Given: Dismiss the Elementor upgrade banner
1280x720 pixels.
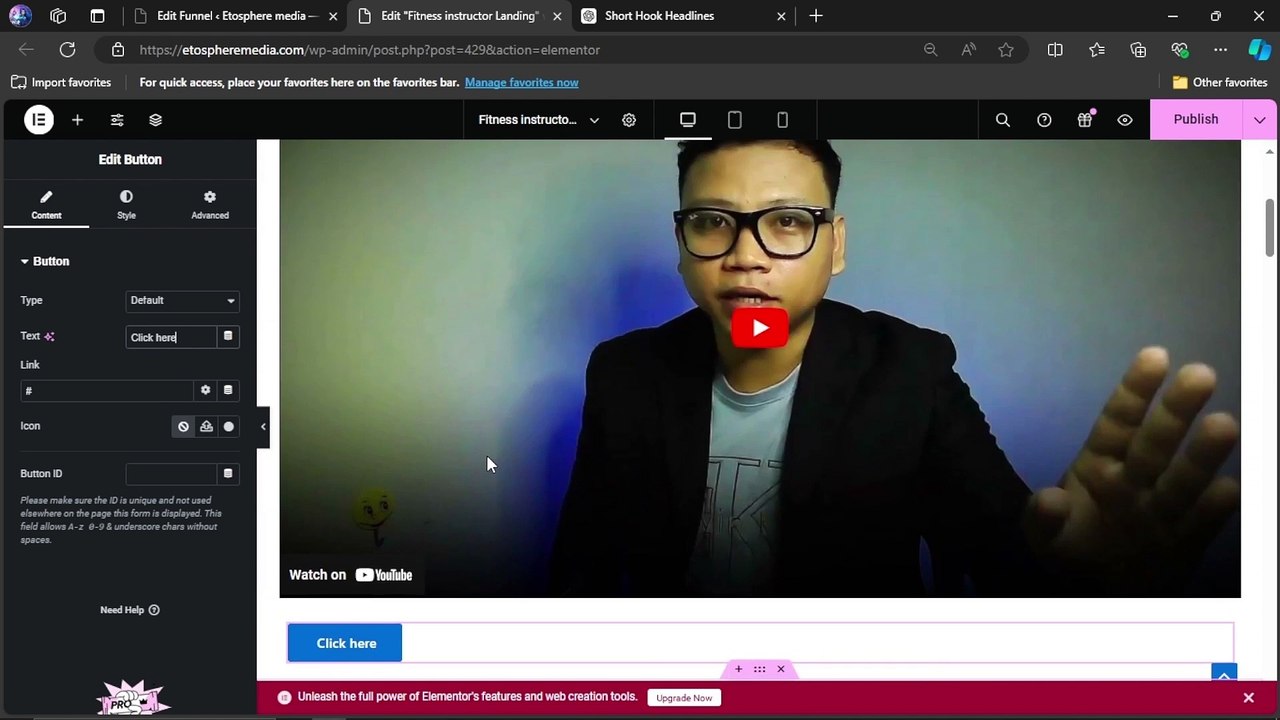Looking at the screenshot, I should coord(1248,698).
